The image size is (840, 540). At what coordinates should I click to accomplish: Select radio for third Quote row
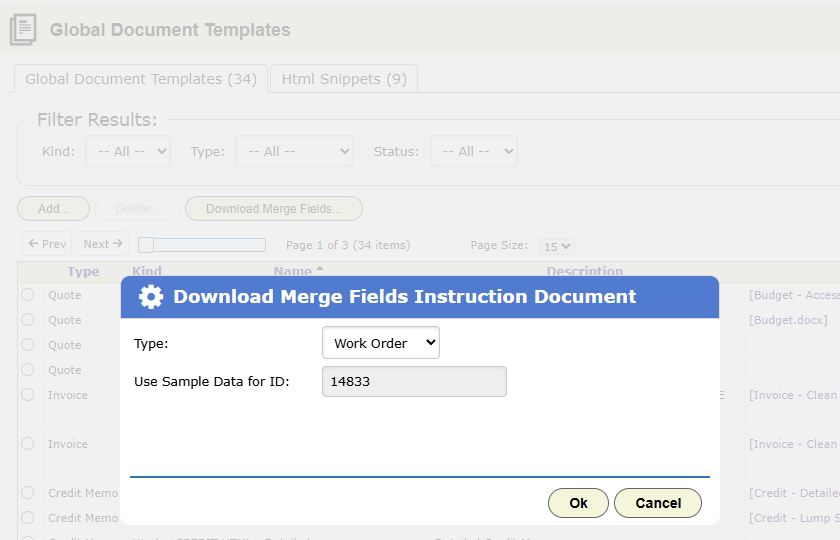(28, 344)
